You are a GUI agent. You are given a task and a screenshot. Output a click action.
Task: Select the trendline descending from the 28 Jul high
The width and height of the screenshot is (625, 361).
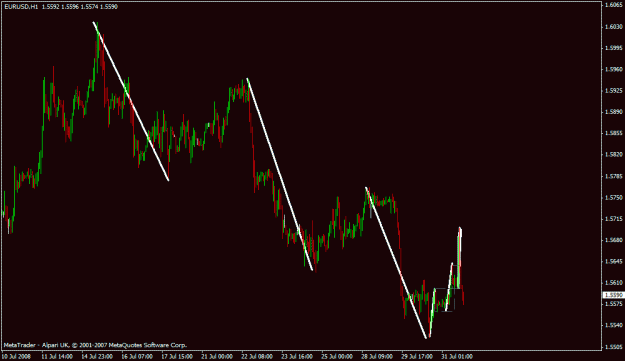(x=396, y=263)
